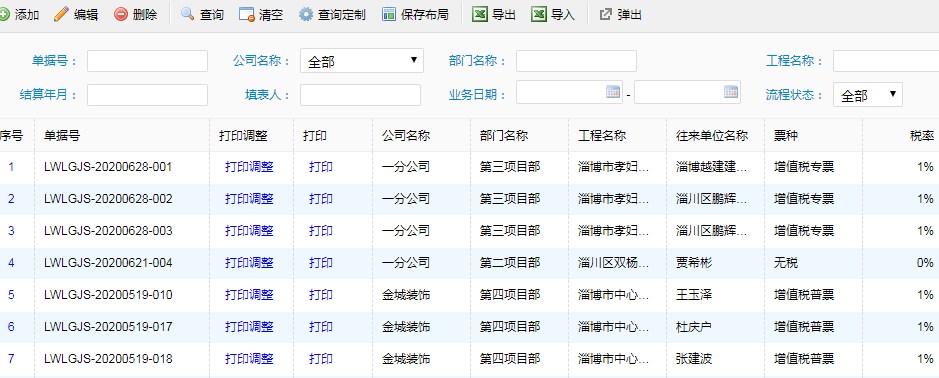This screenshot has width=939, height=378.
Task: Click 金城装饰 cell in row 5
Action: (x=406, y=295)
